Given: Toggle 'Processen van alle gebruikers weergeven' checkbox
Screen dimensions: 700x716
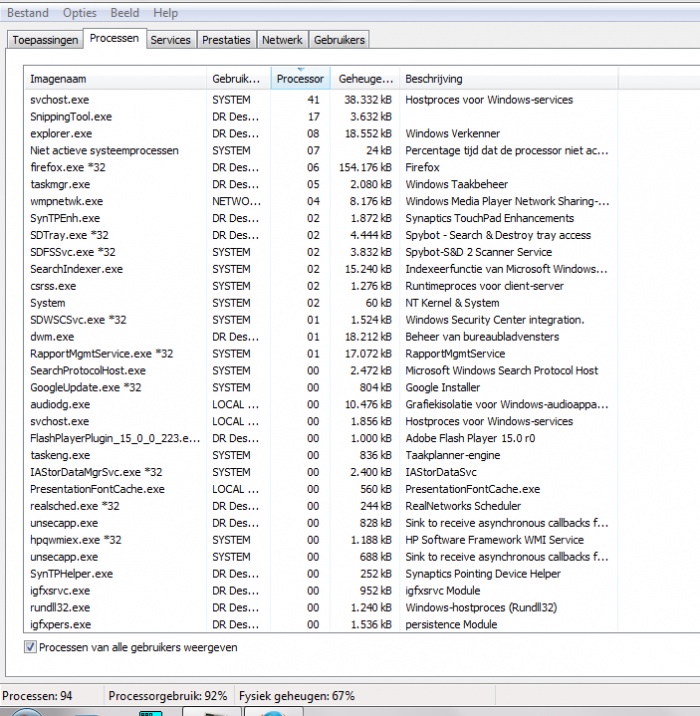Looking at the screenshot, I should [30, 647].
